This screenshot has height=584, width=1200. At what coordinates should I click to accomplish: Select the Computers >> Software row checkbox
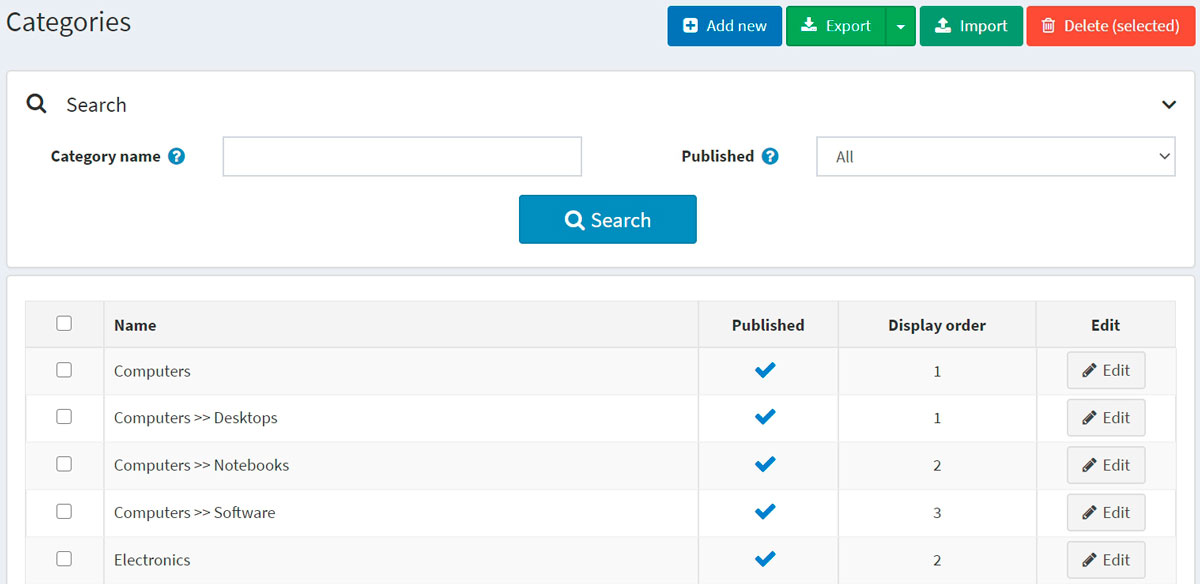pyautogui.click(x=64, y=511)
